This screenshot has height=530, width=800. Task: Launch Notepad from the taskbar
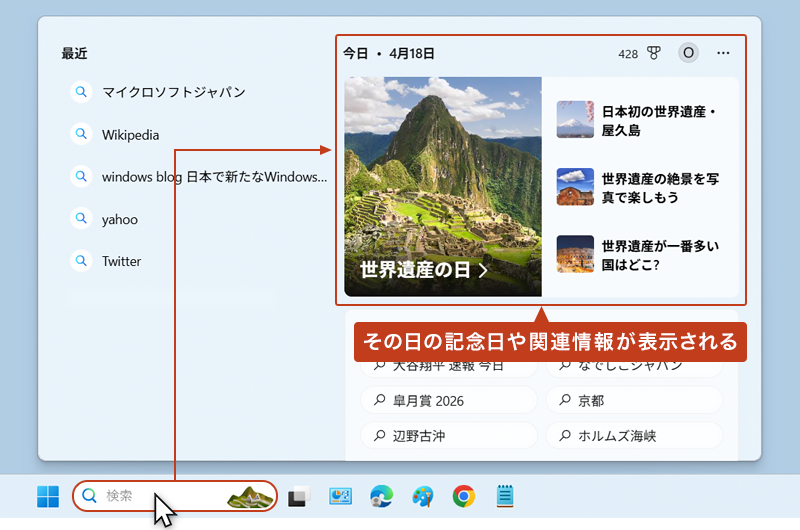pyautogui.click(x=505, y=496)
